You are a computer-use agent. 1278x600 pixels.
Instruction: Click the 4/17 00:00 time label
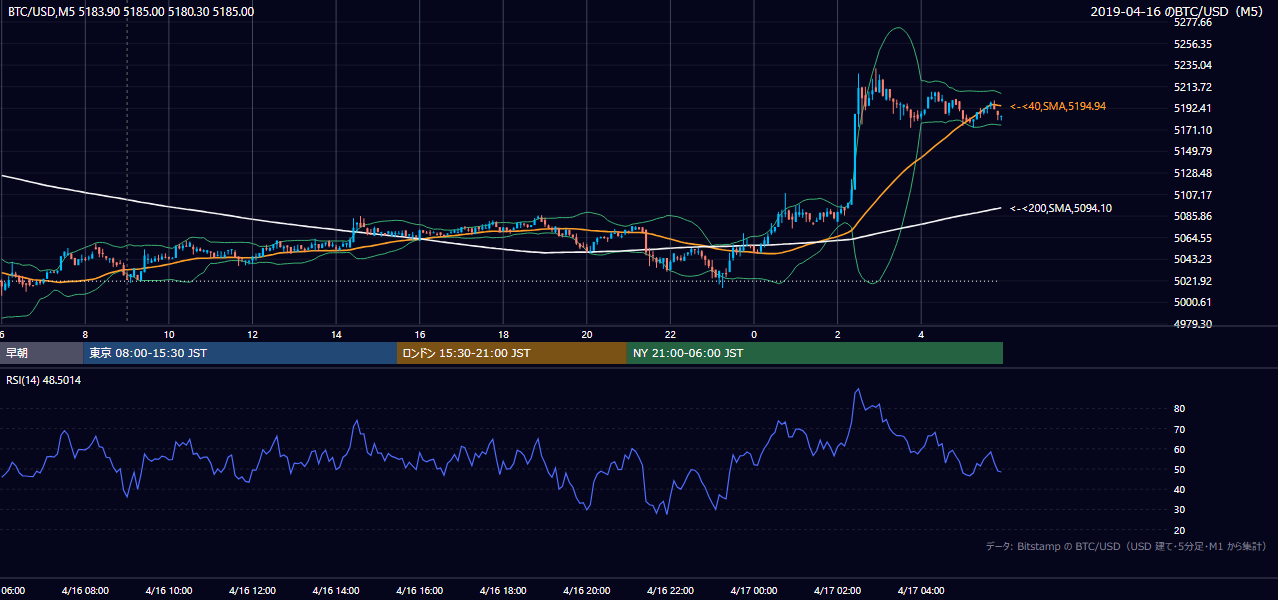[754, 590]
